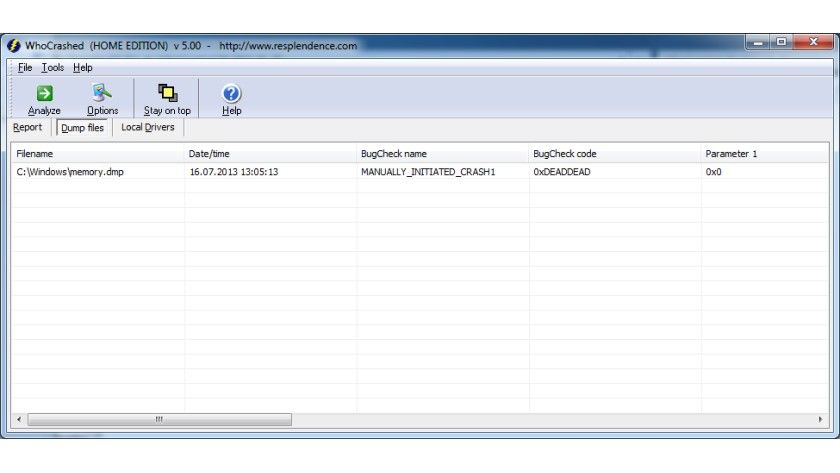840x473 pixels.
Task: Click the WhoCrashed lightning title bar icon
Action: tap(13, 46)
